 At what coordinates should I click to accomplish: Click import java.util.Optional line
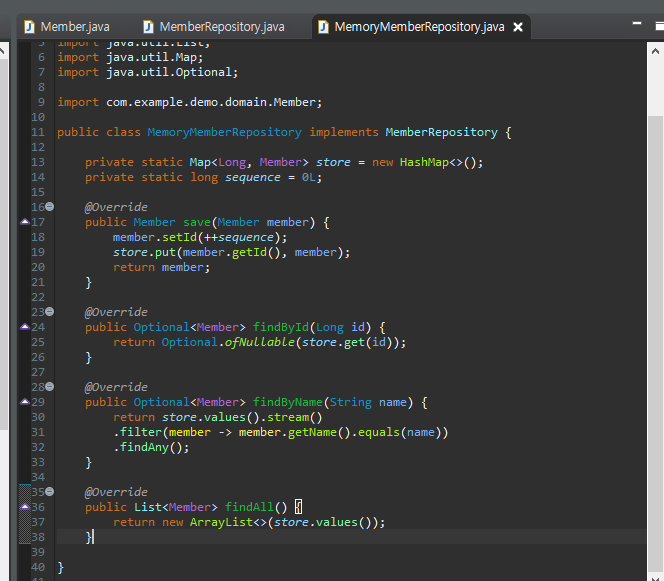(147, 72)
